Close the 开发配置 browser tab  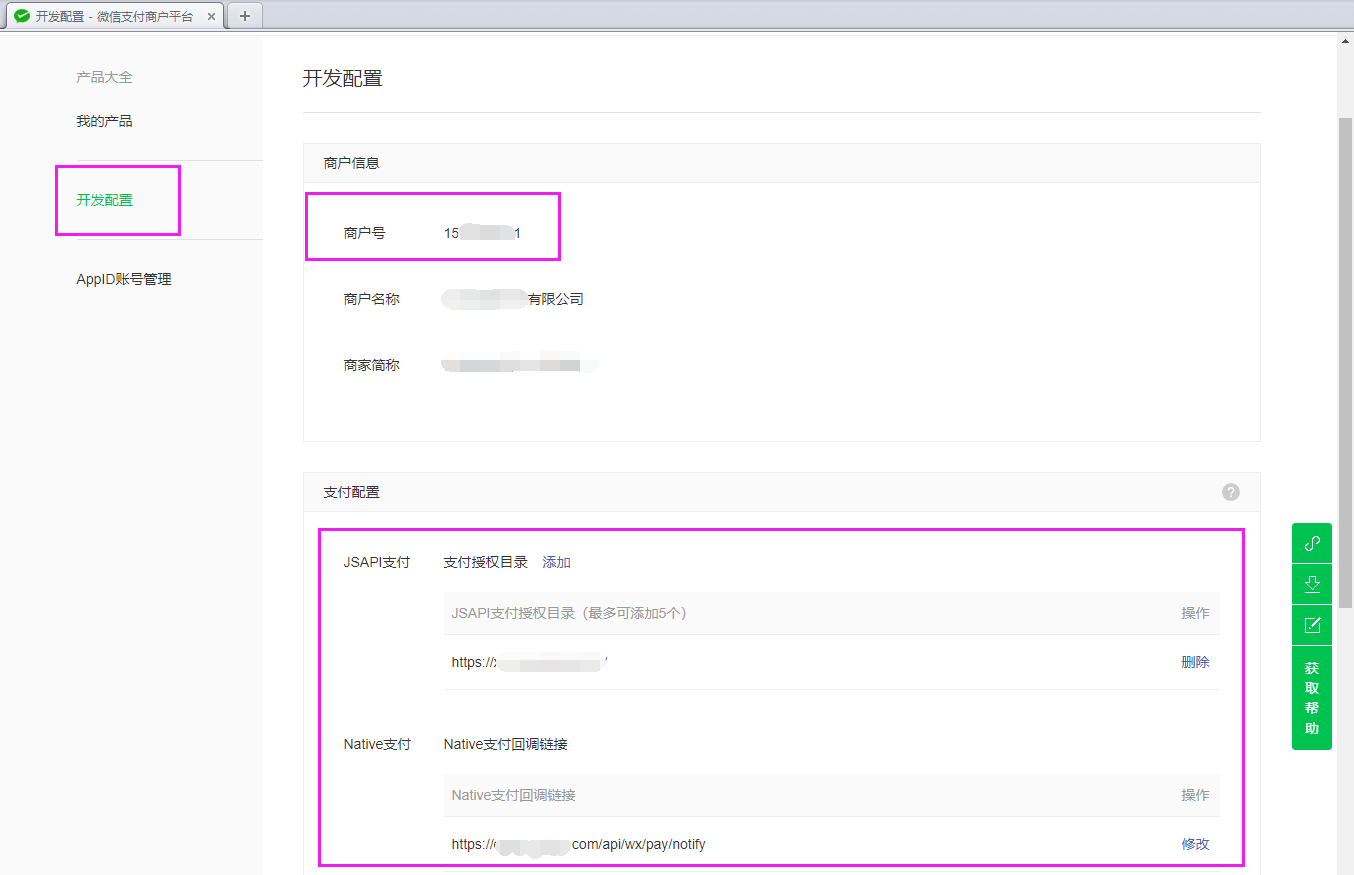tap(211, 16)
